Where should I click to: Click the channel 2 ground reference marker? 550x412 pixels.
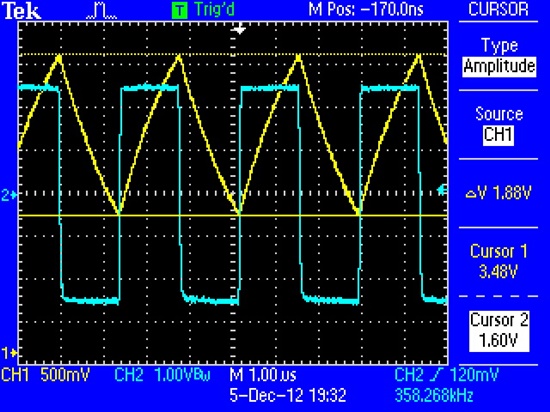tap(9, 195)
